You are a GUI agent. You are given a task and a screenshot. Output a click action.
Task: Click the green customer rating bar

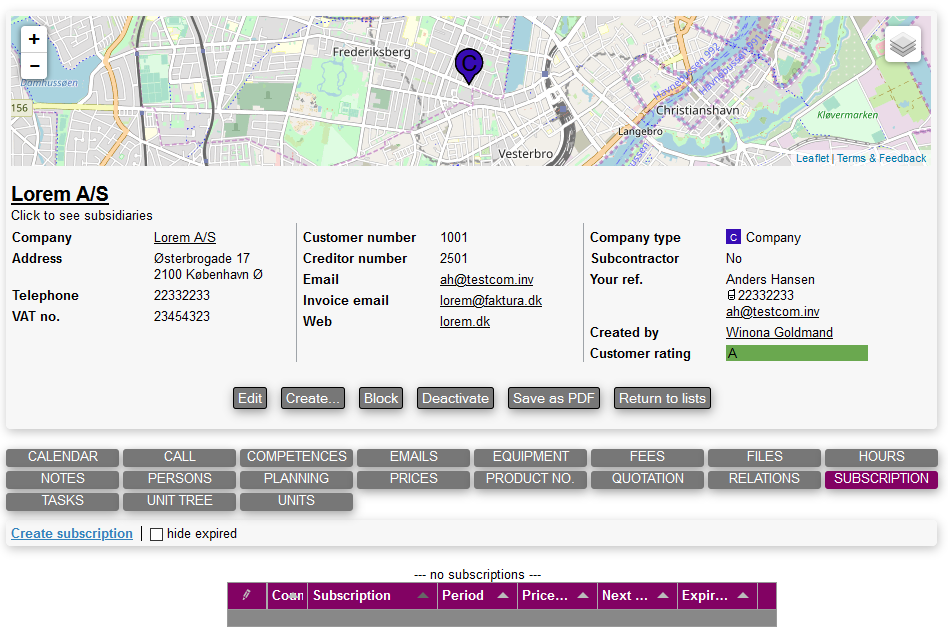796,353
